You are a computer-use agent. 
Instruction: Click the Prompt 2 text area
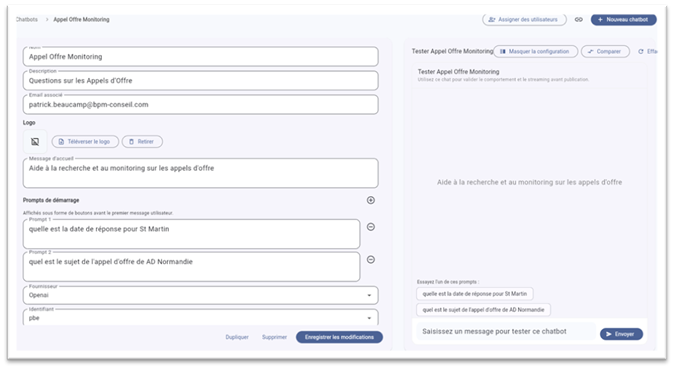(191, 267)
